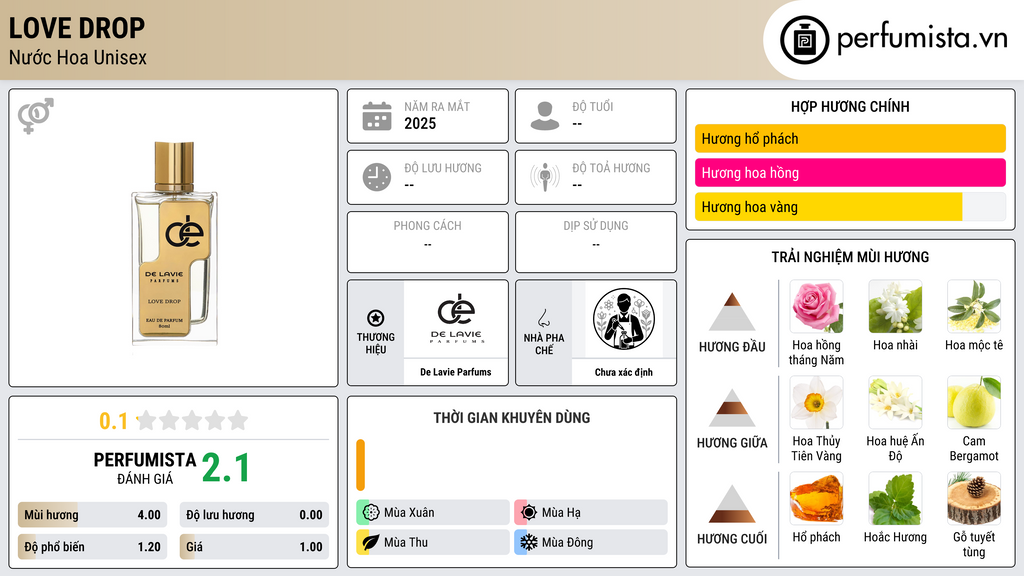
Task: Click the Phong cách box
Action: [428, 242]
